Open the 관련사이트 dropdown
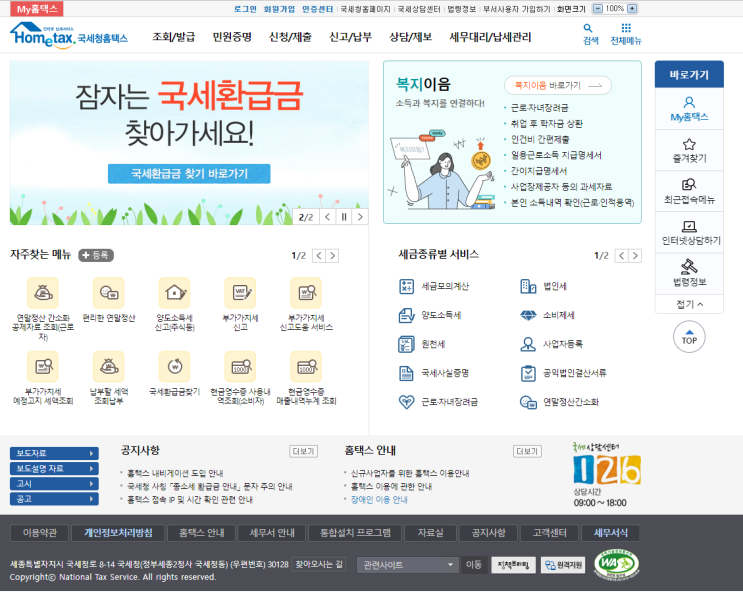The width and height of the screenshot is (743, 595). click(407, 565)
